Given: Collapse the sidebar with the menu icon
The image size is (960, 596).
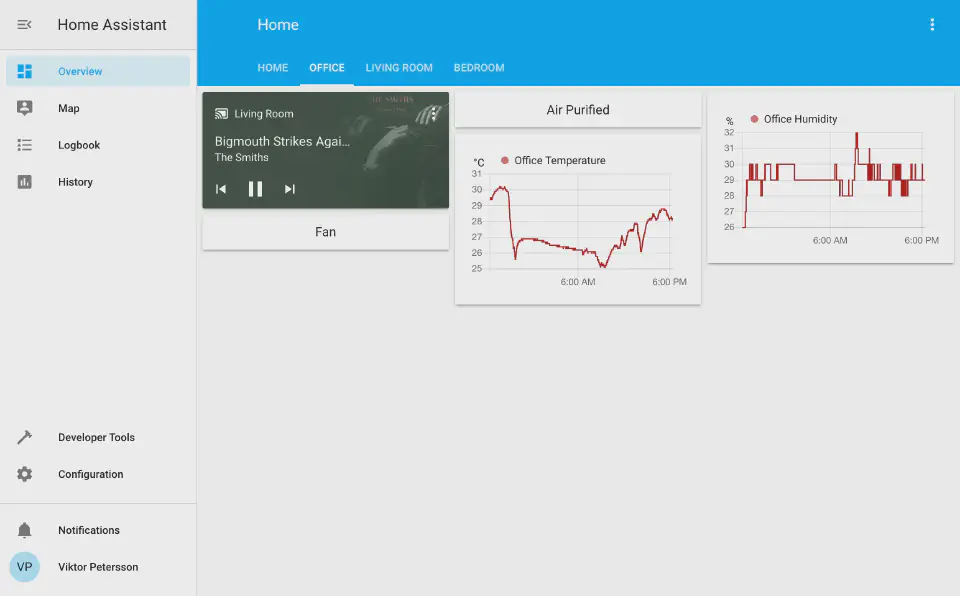Looking at the screenshot, I should 25,25.
